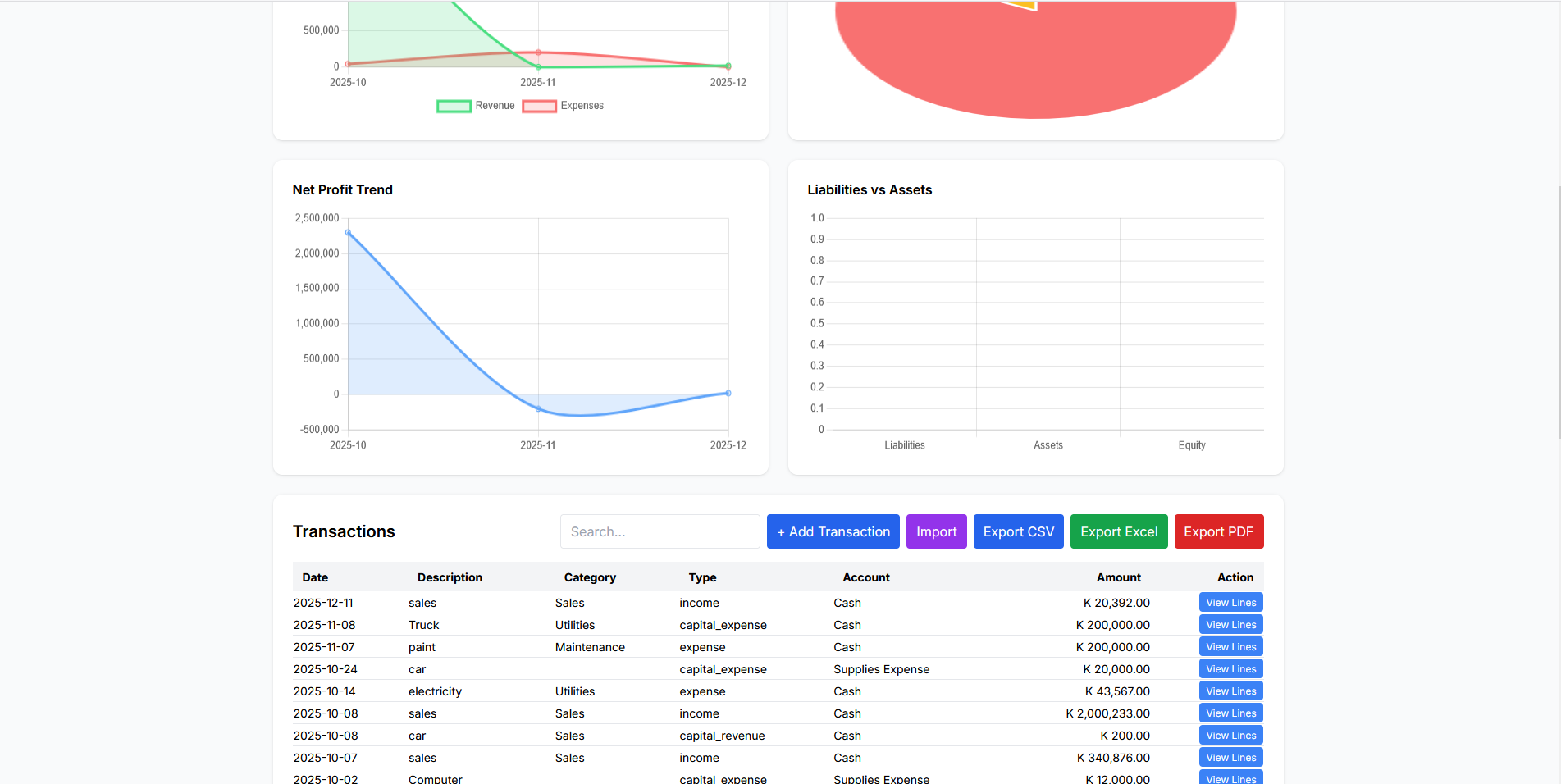View lines for 2025-12-11 sales transaction
1561x784 pixels.
pos(1230,602)
